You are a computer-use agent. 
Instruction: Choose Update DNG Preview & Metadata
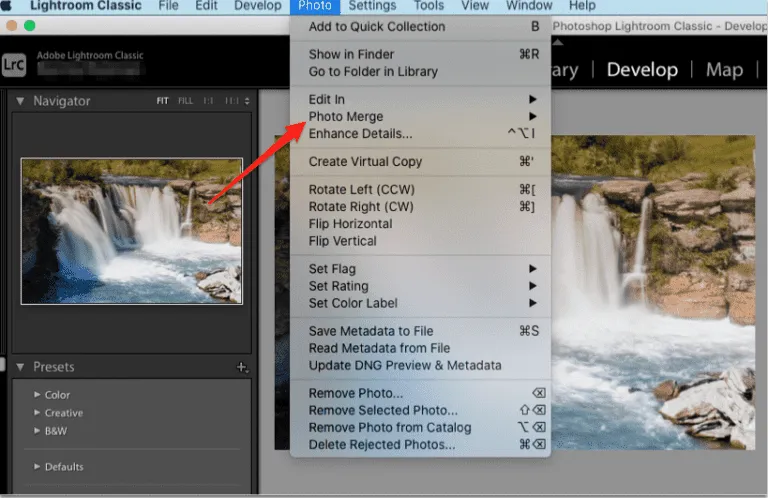(x=420, y=365)
